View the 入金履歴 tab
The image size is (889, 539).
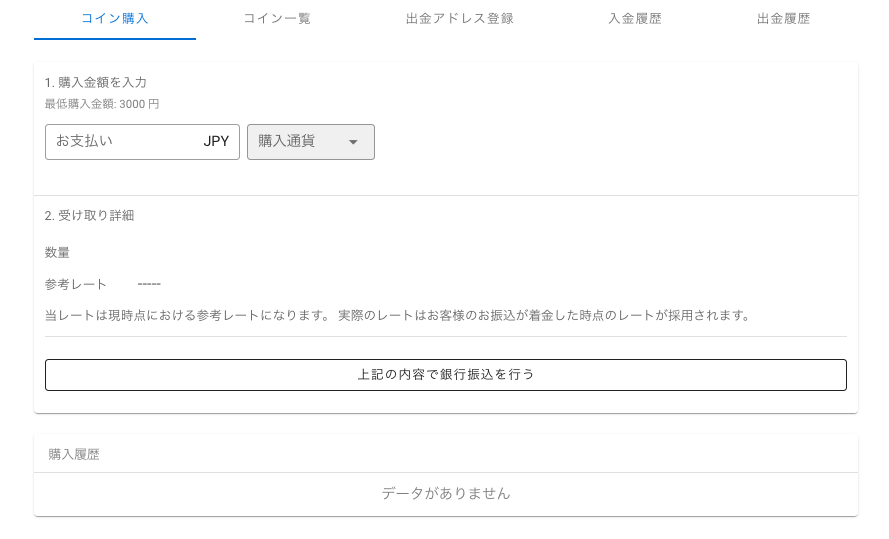pos(635,19)
